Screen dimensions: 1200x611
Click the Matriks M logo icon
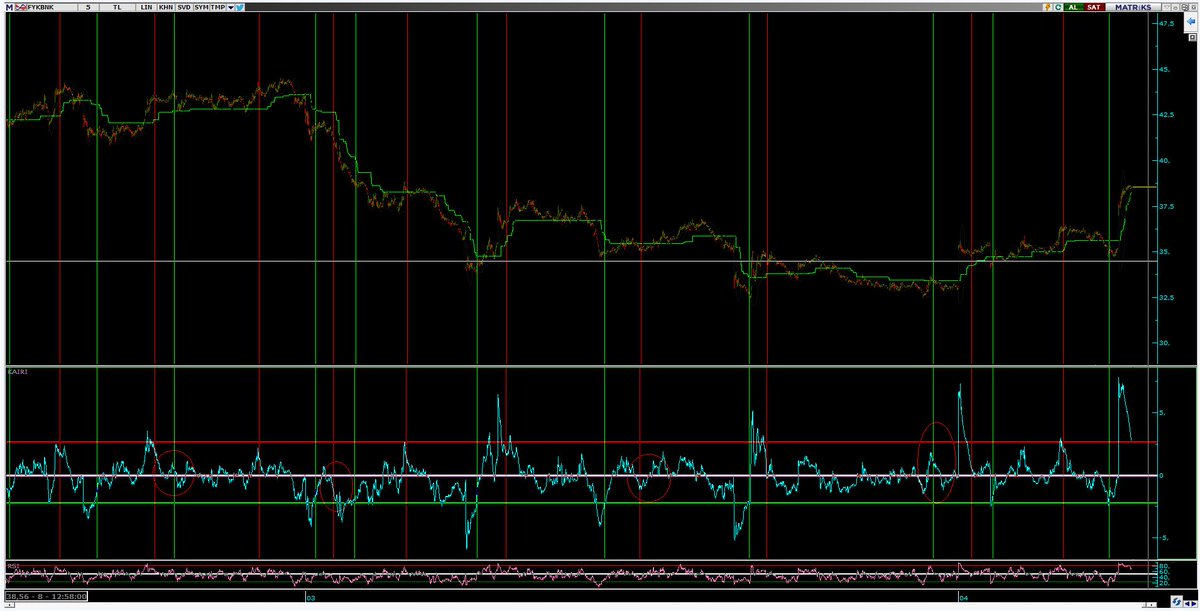click(9, 7)
